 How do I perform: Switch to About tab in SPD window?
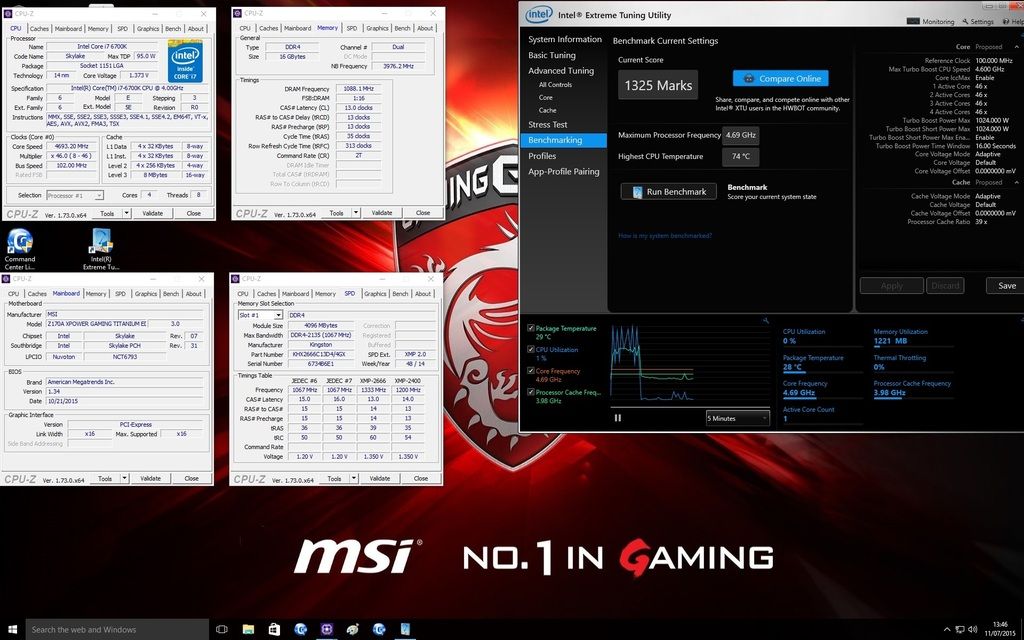pos(423,294)
